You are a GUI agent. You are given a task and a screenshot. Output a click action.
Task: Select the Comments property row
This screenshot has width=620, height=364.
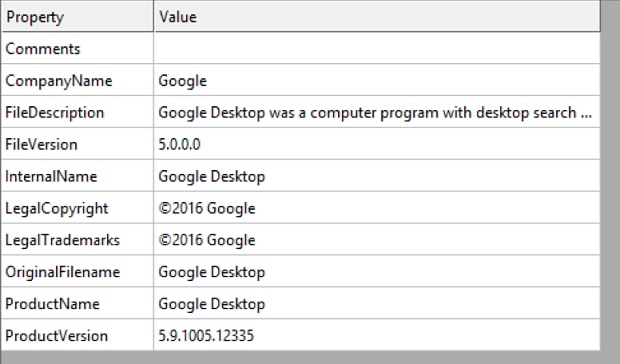(x=301, y=49)
